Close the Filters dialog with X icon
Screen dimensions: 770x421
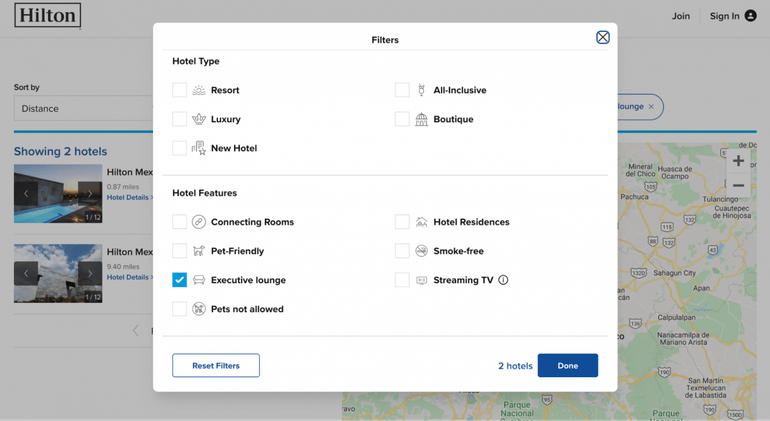(x=602, y=37)
